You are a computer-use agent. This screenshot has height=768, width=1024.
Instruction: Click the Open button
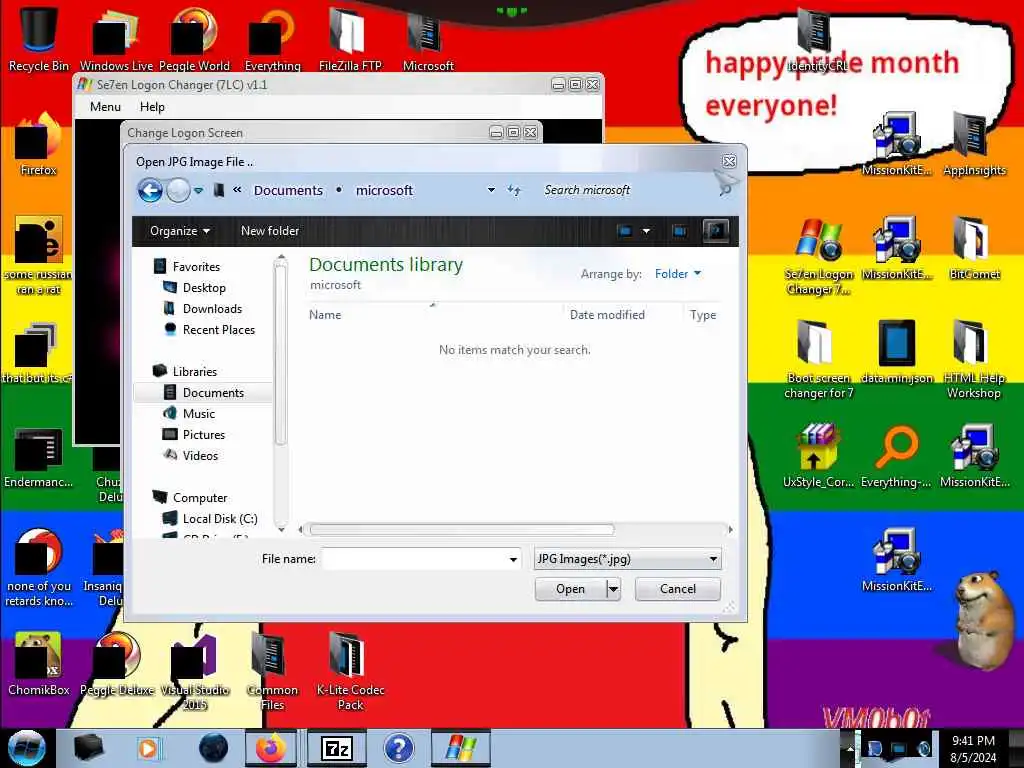click(571, 589)
